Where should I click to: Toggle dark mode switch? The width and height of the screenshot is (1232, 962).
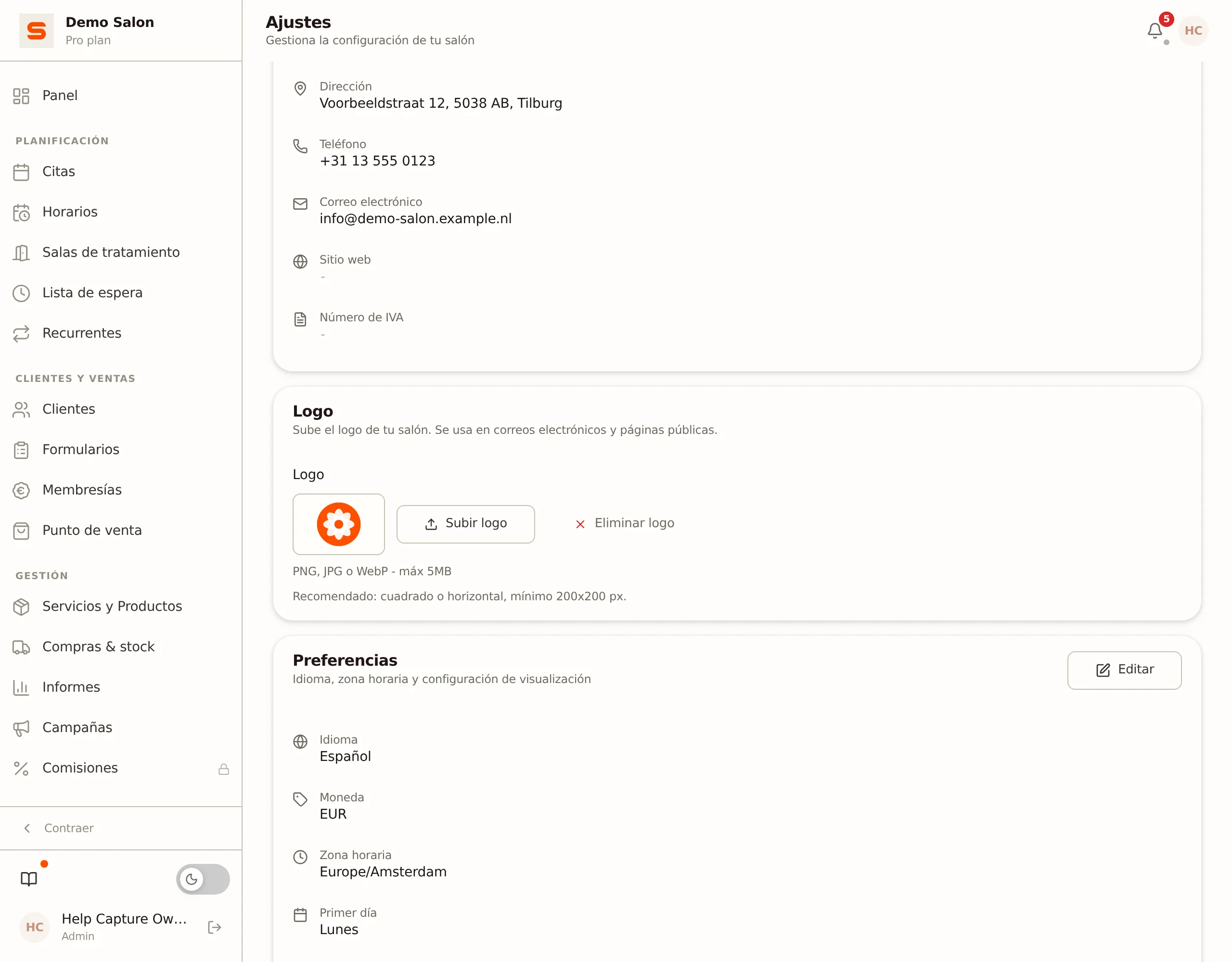pos(203,878)
